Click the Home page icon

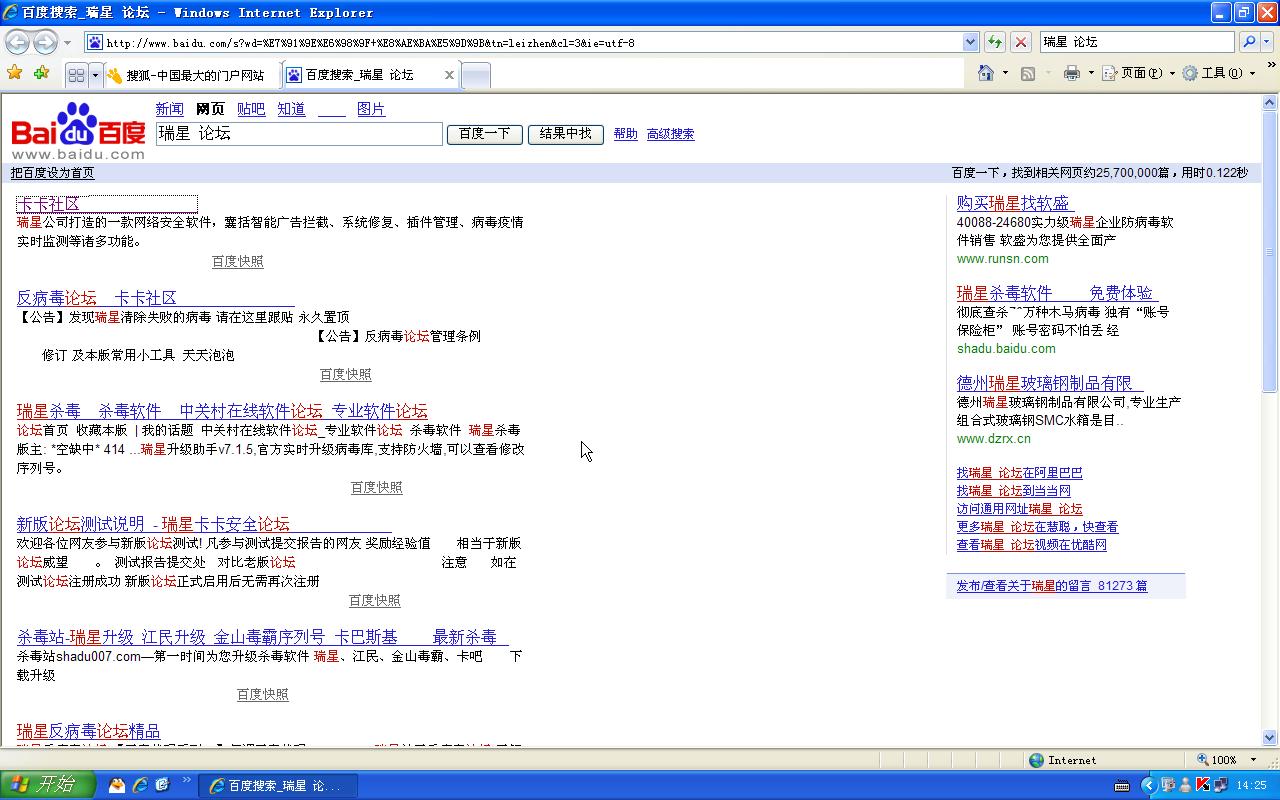coord(986,73)
